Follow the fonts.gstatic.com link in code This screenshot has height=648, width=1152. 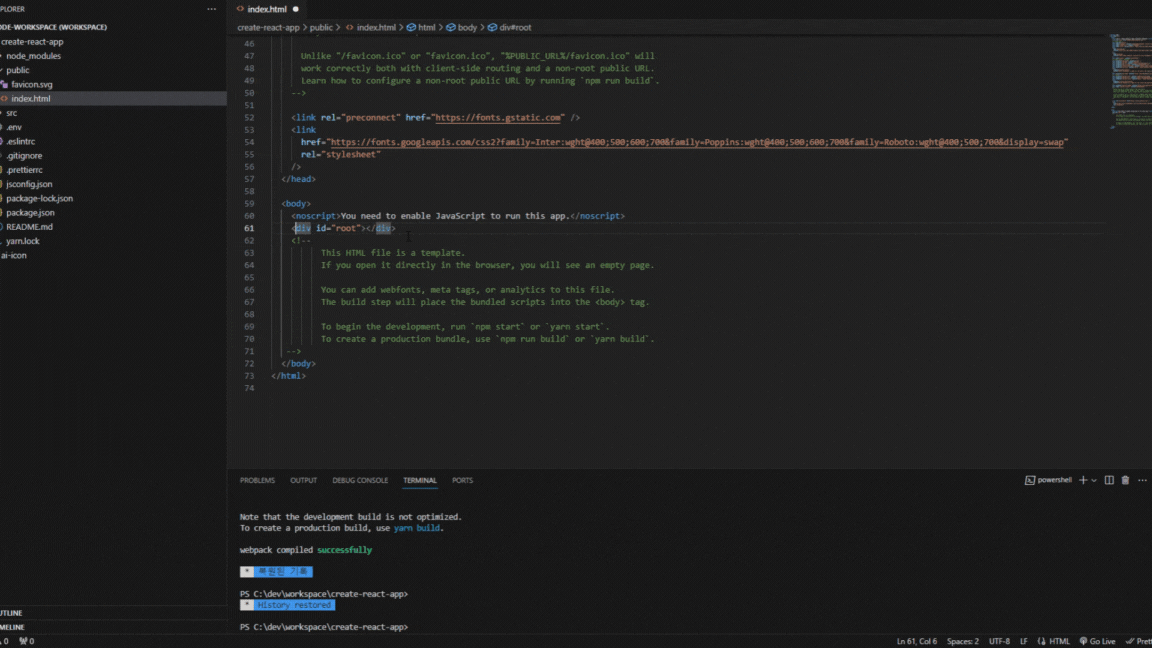click(498, 118)
